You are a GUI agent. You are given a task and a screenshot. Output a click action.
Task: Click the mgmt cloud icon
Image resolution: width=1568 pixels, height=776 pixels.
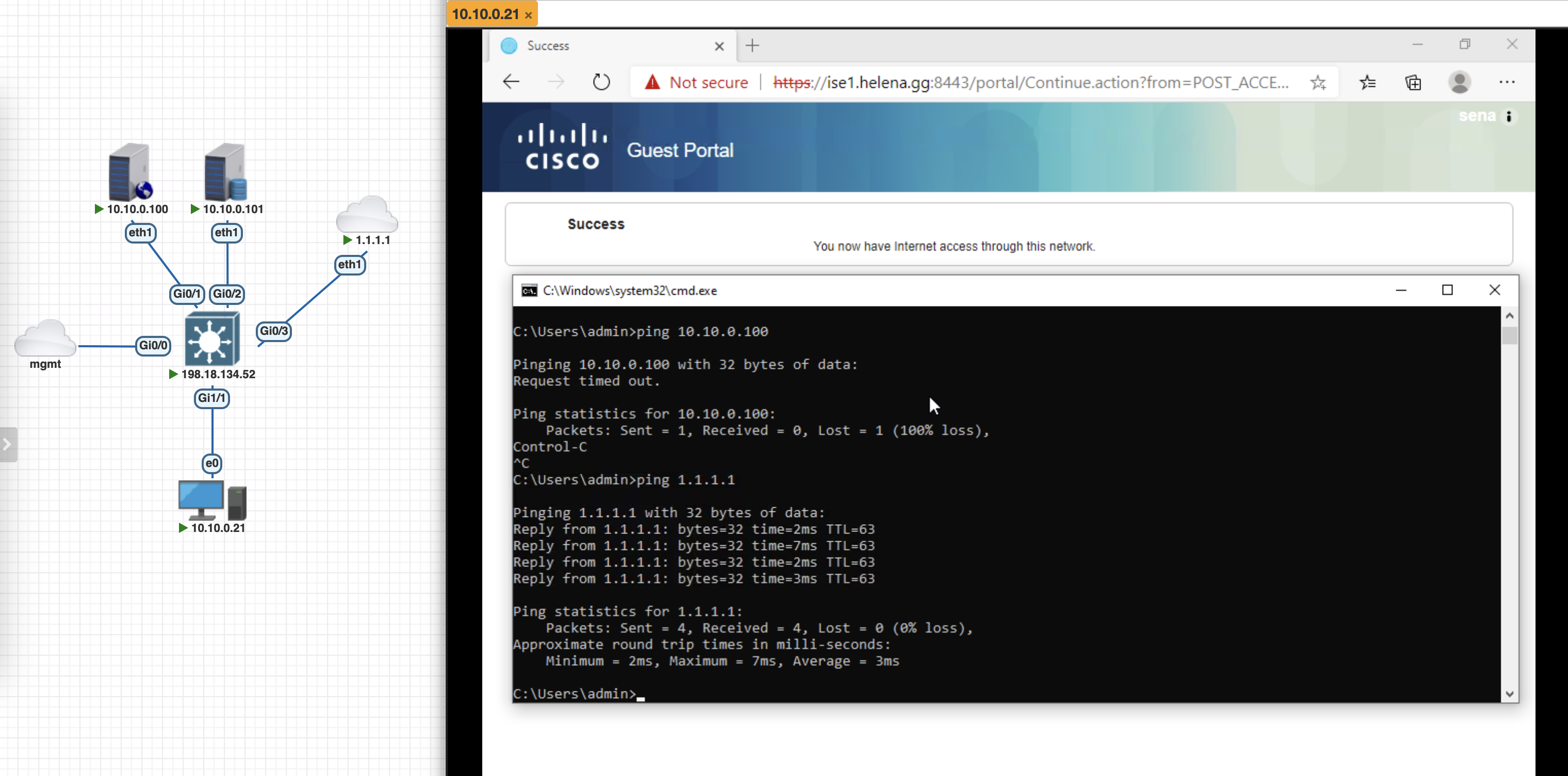[45, 339]
